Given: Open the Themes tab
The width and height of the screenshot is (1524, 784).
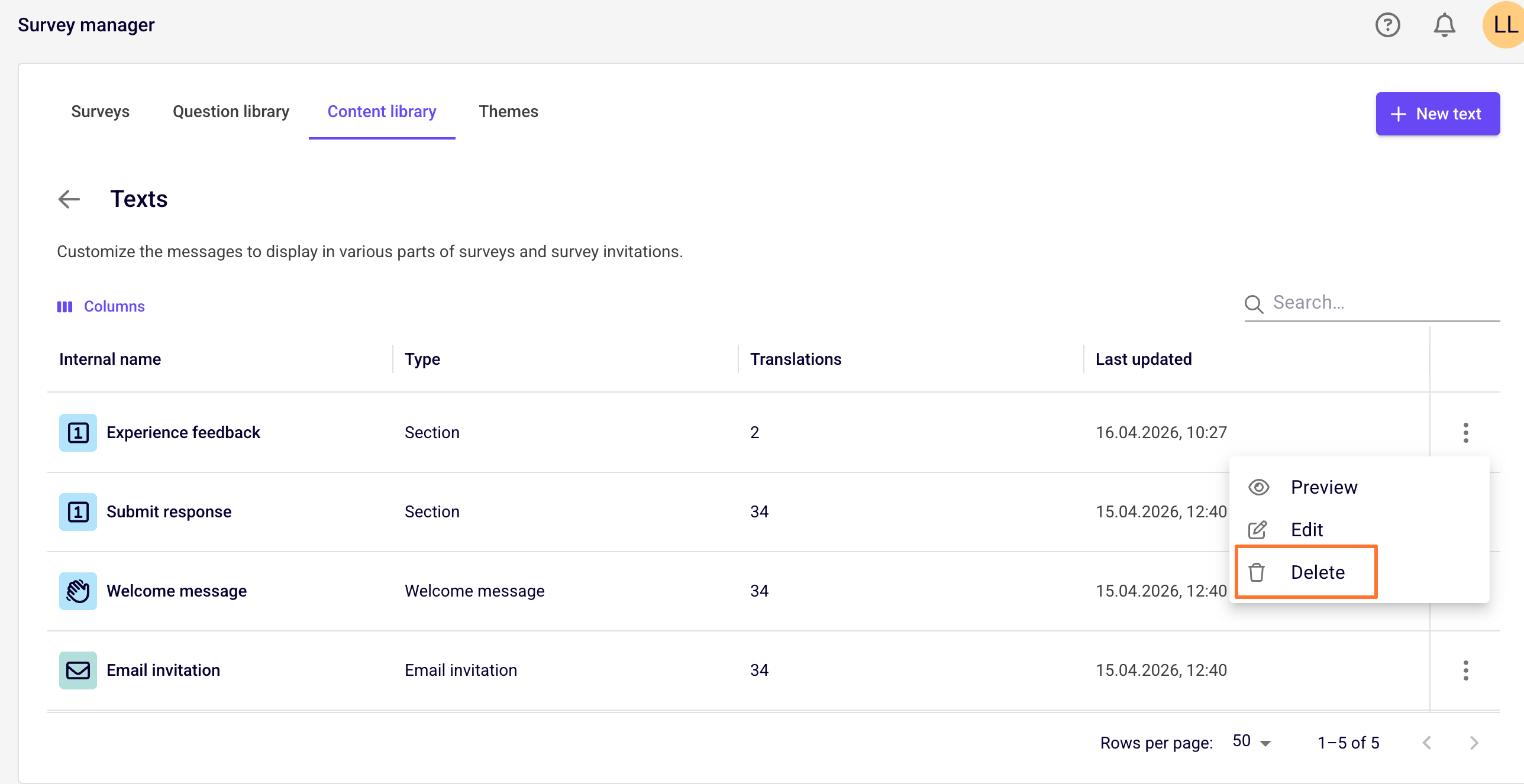Looking at the screenshot, I should (x=508, y=112).
